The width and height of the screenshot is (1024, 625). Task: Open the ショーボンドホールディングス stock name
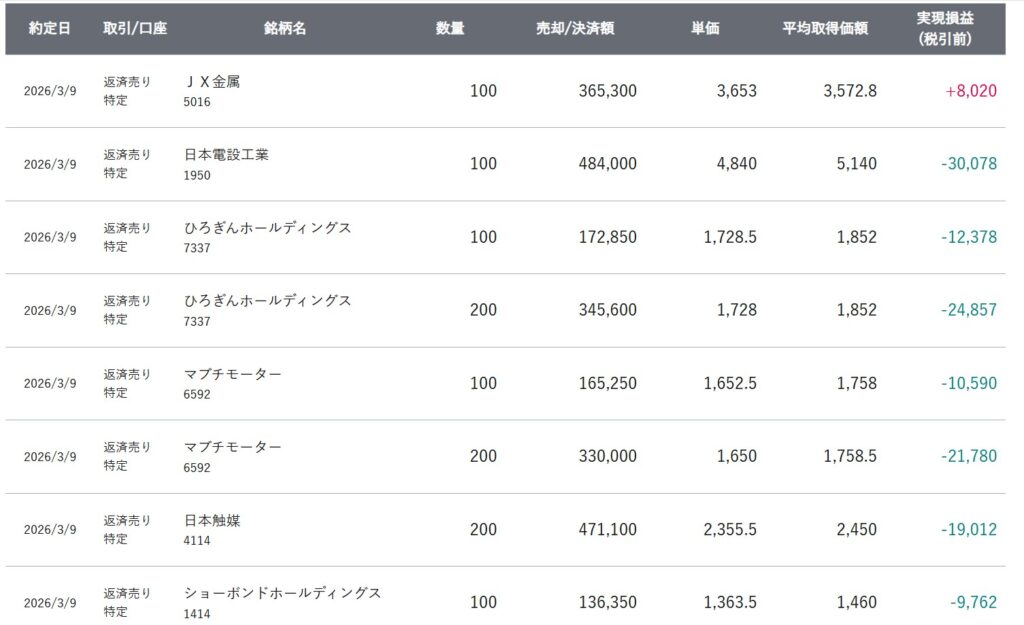pyautogui.click(x=283, y=593)
